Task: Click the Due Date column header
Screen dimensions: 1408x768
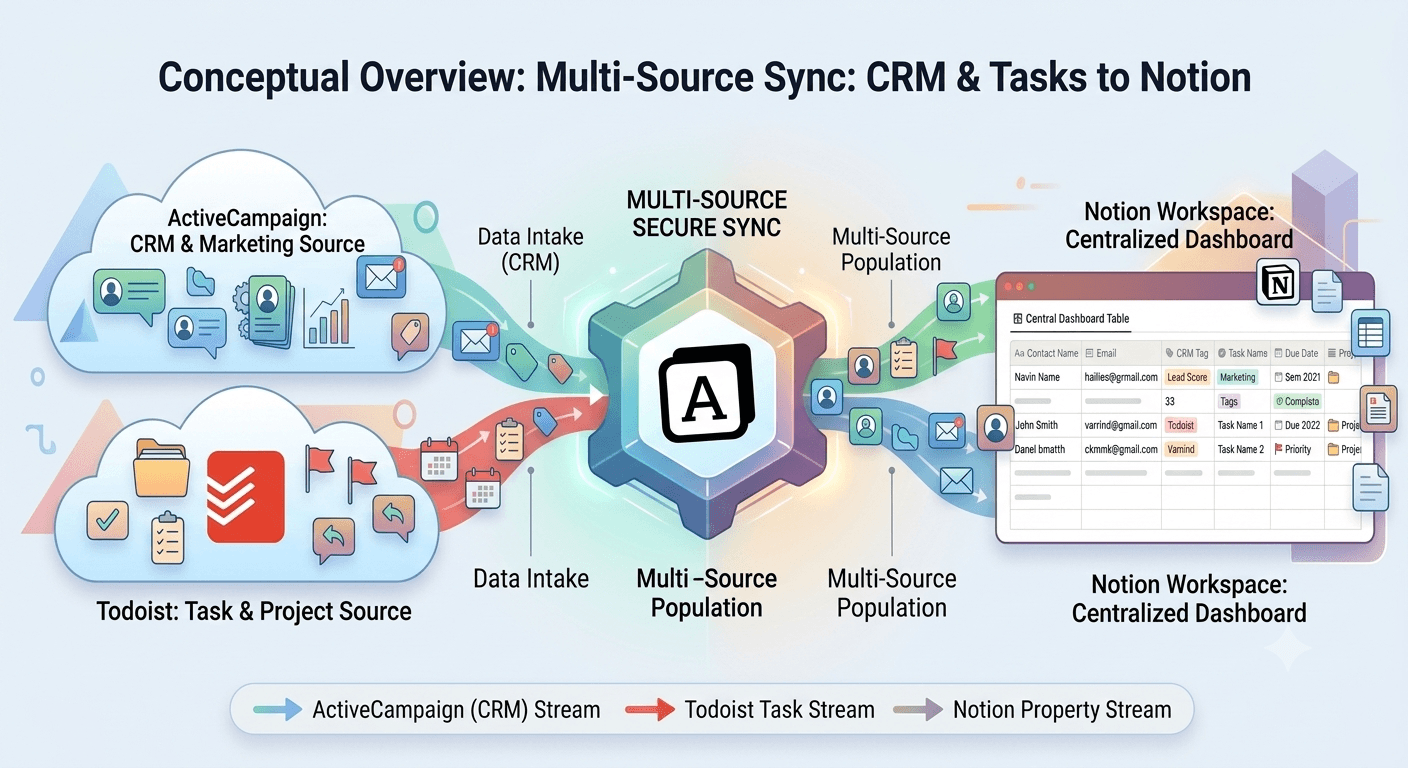Action: (1297, 353)
